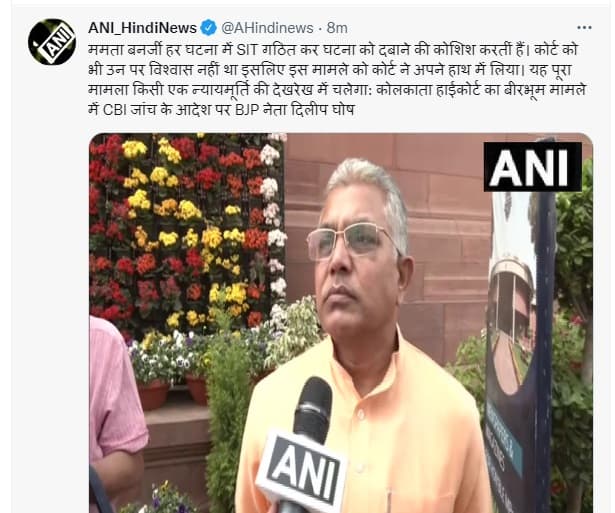Open the three-dot more options menu

tap(584, 28)
